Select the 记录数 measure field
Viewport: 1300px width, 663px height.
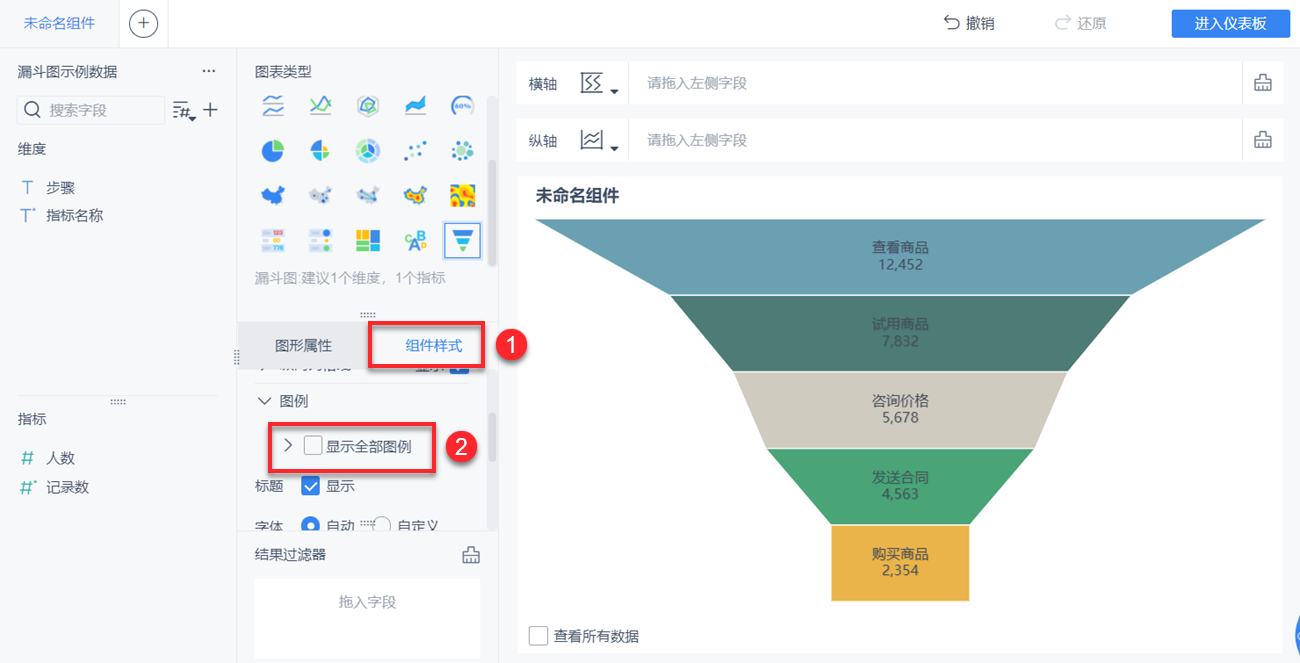(x=67, y=487)
